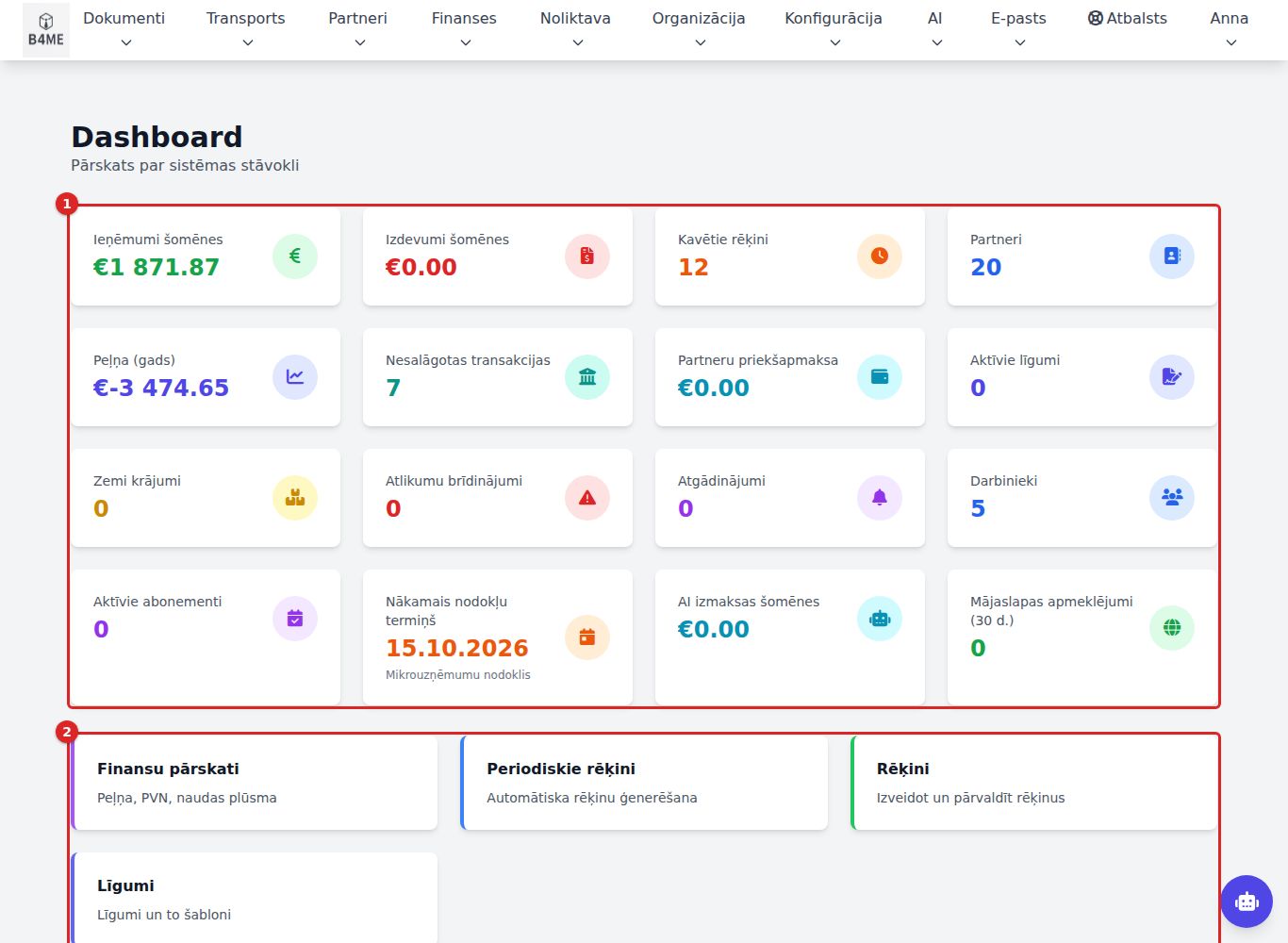Click the boxes icon on Zemi krājumi card
The width and height of the screenshot is (1288, 943).
(x=295, y=498)
